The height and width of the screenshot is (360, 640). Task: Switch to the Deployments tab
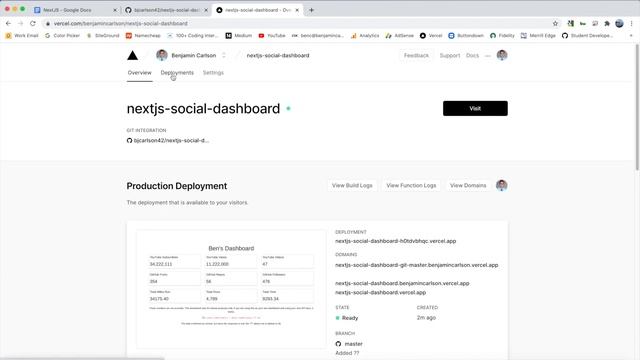[x=177, y=73]
